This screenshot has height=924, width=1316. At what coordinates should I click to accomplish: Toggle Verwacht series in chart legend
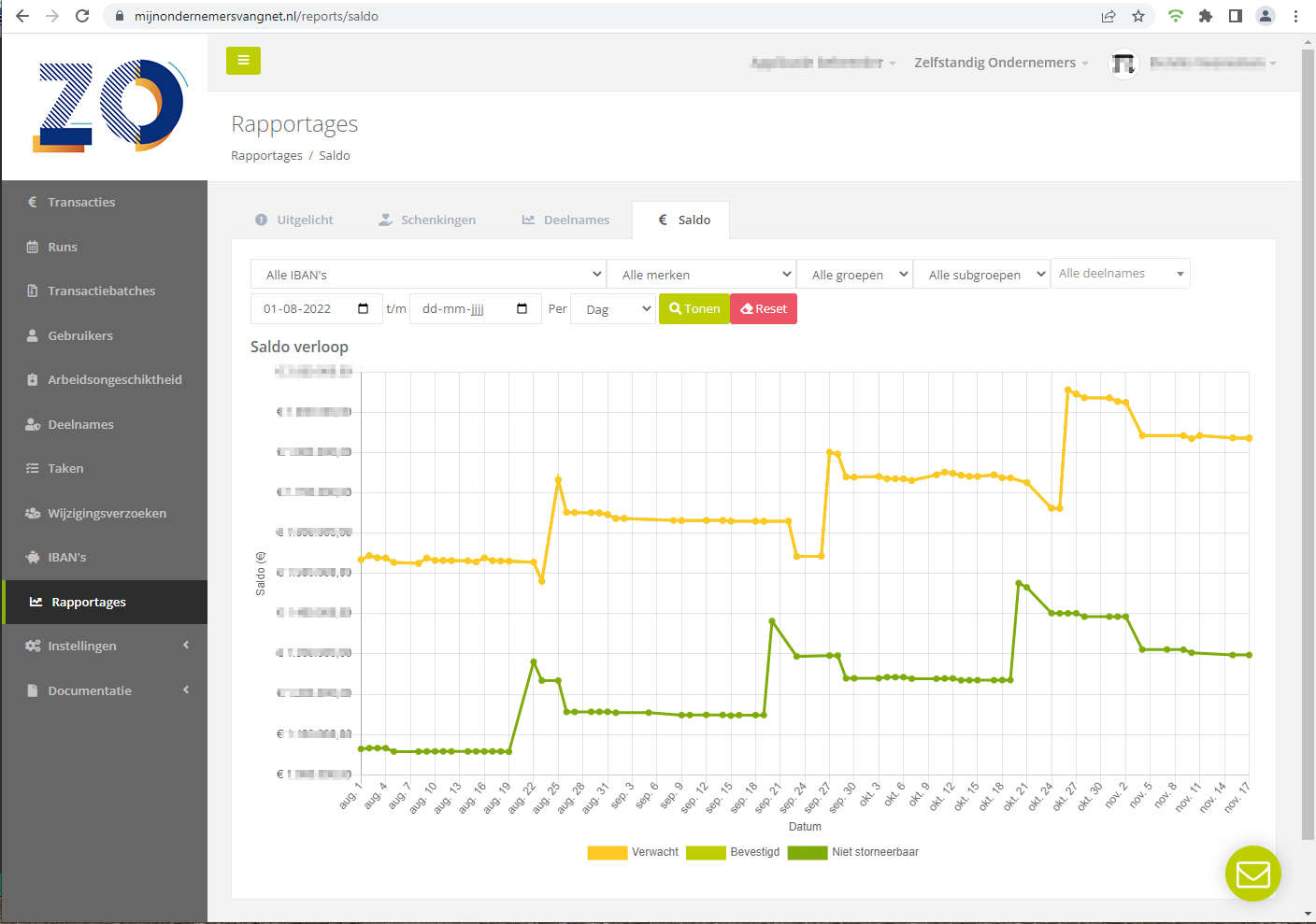633,852
